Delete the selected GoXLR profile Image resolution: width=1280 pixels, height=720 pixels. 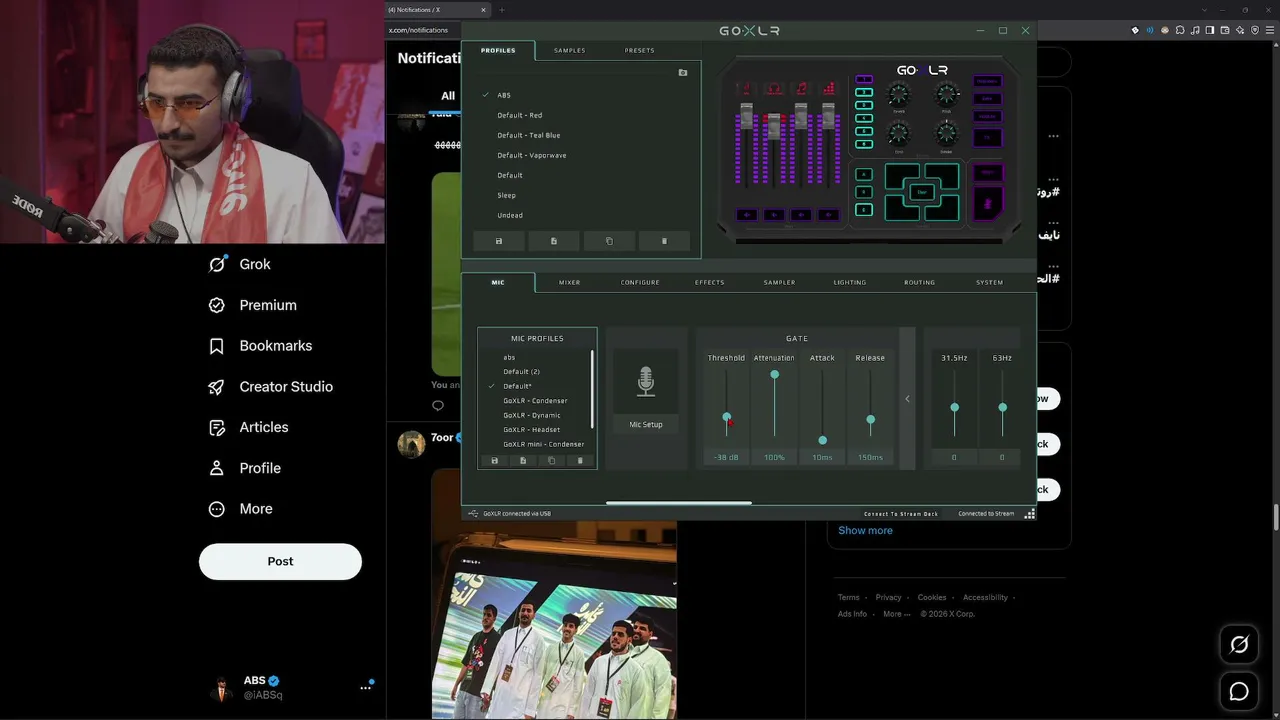664,241
